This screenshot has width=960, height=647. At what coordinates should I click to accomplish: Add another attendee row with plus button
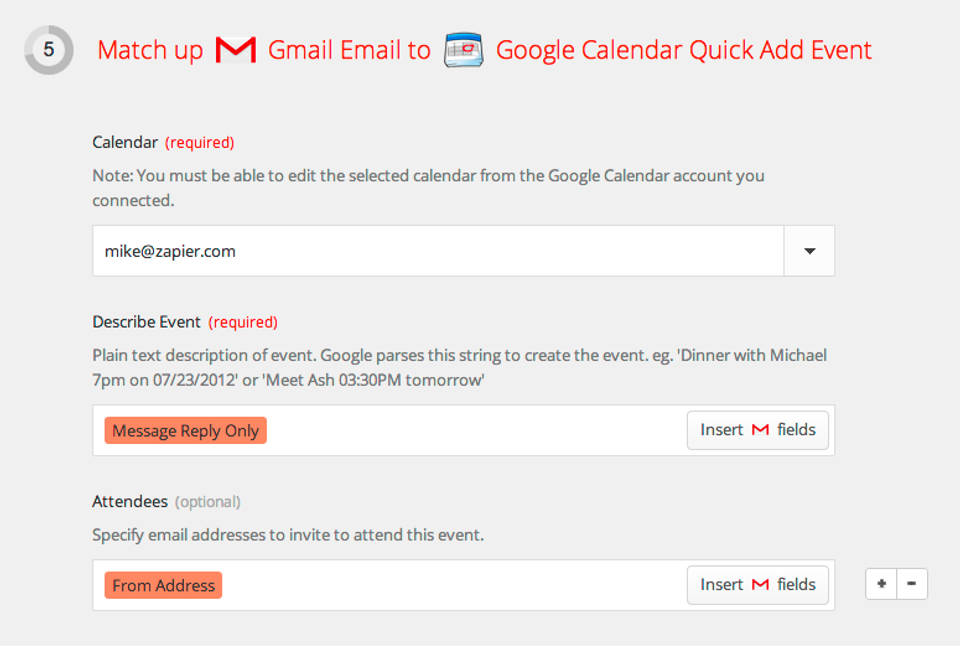[881, 585]
